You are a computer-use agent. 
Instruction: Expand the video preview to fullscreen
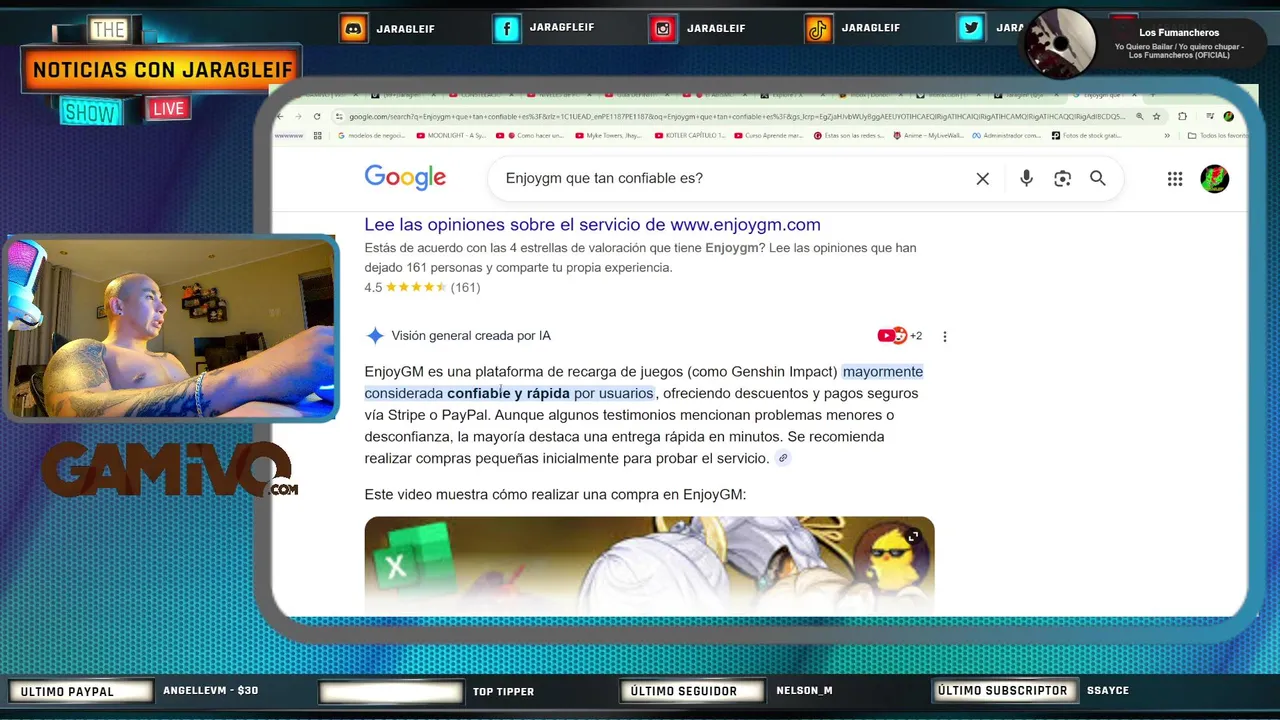(x=913, y=537)
